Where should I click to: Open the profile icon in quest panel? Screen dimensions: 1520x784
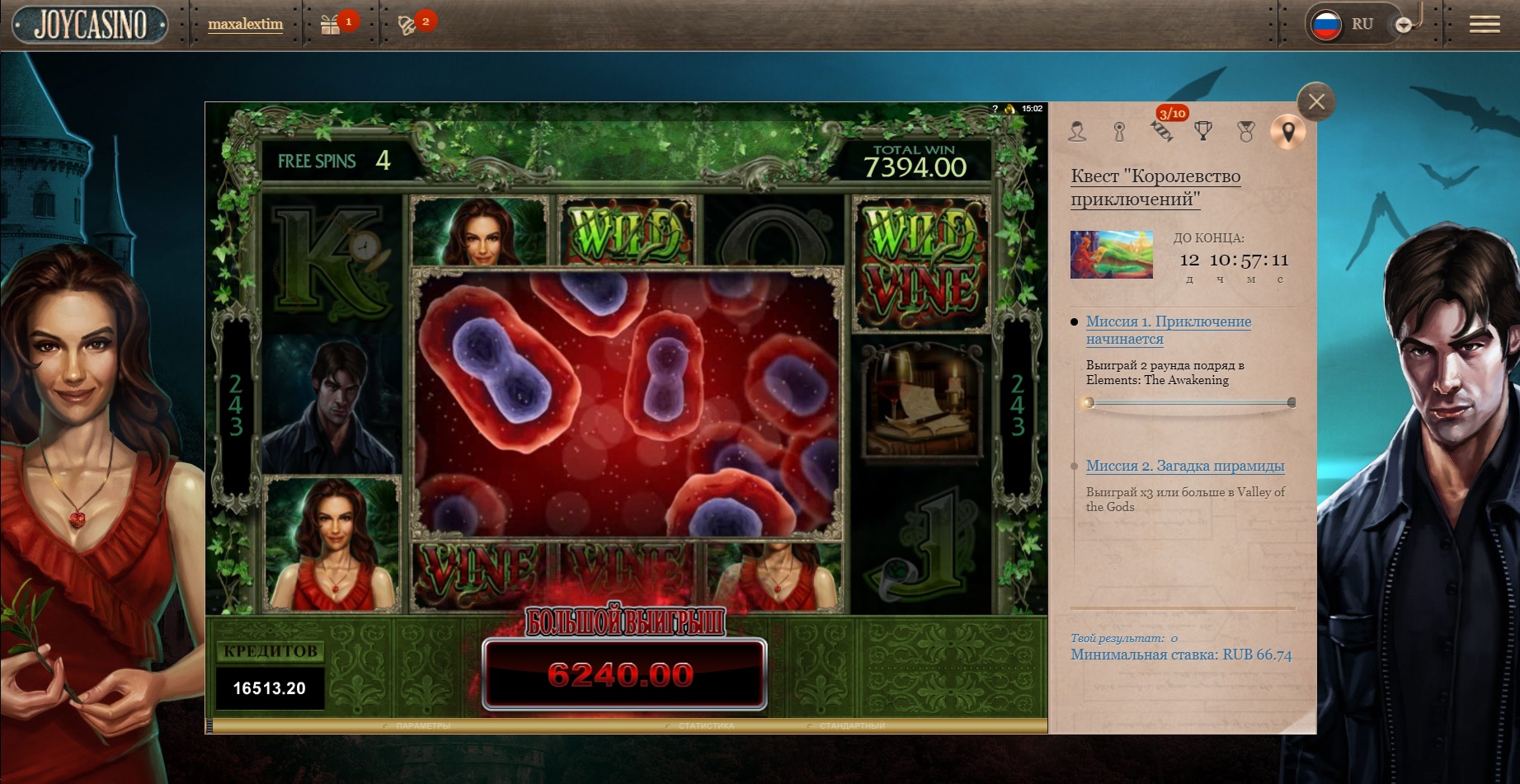pos(1077,131)
